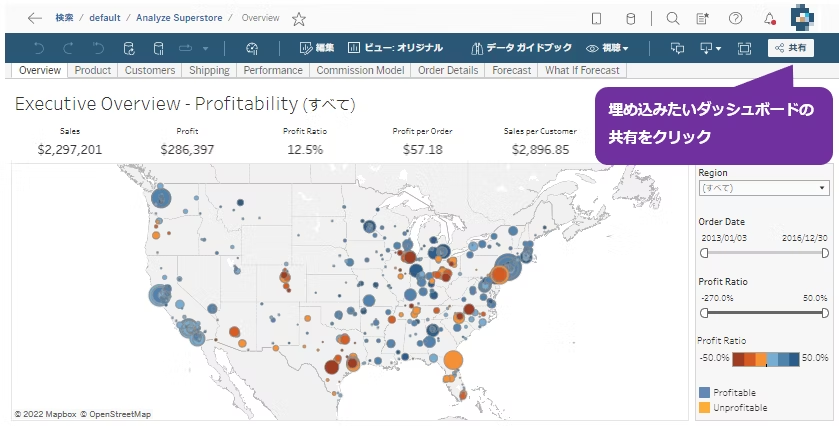The image size is (839, 426).
Task: Open the notifications bell
Action: pos(769,19)
